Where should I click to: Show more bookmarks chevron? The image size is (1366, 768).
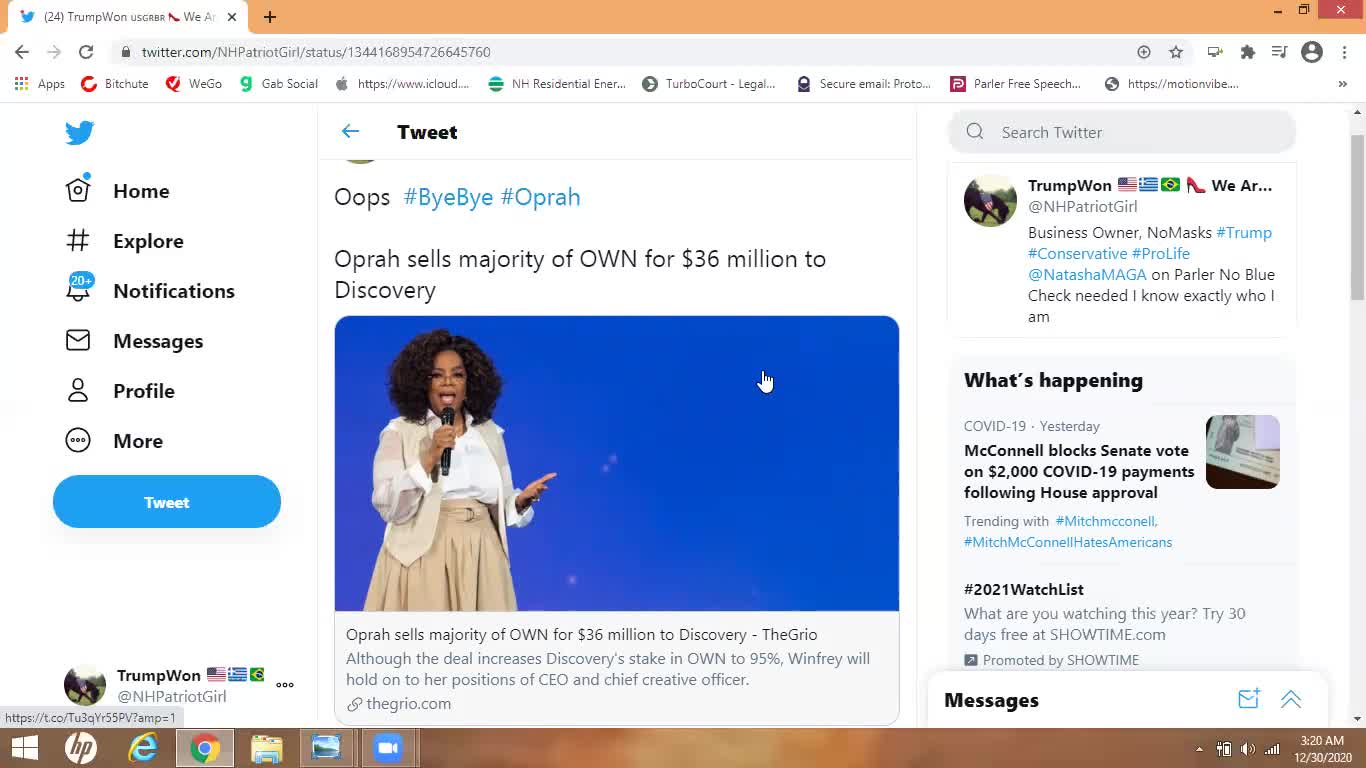point(1342,84)
